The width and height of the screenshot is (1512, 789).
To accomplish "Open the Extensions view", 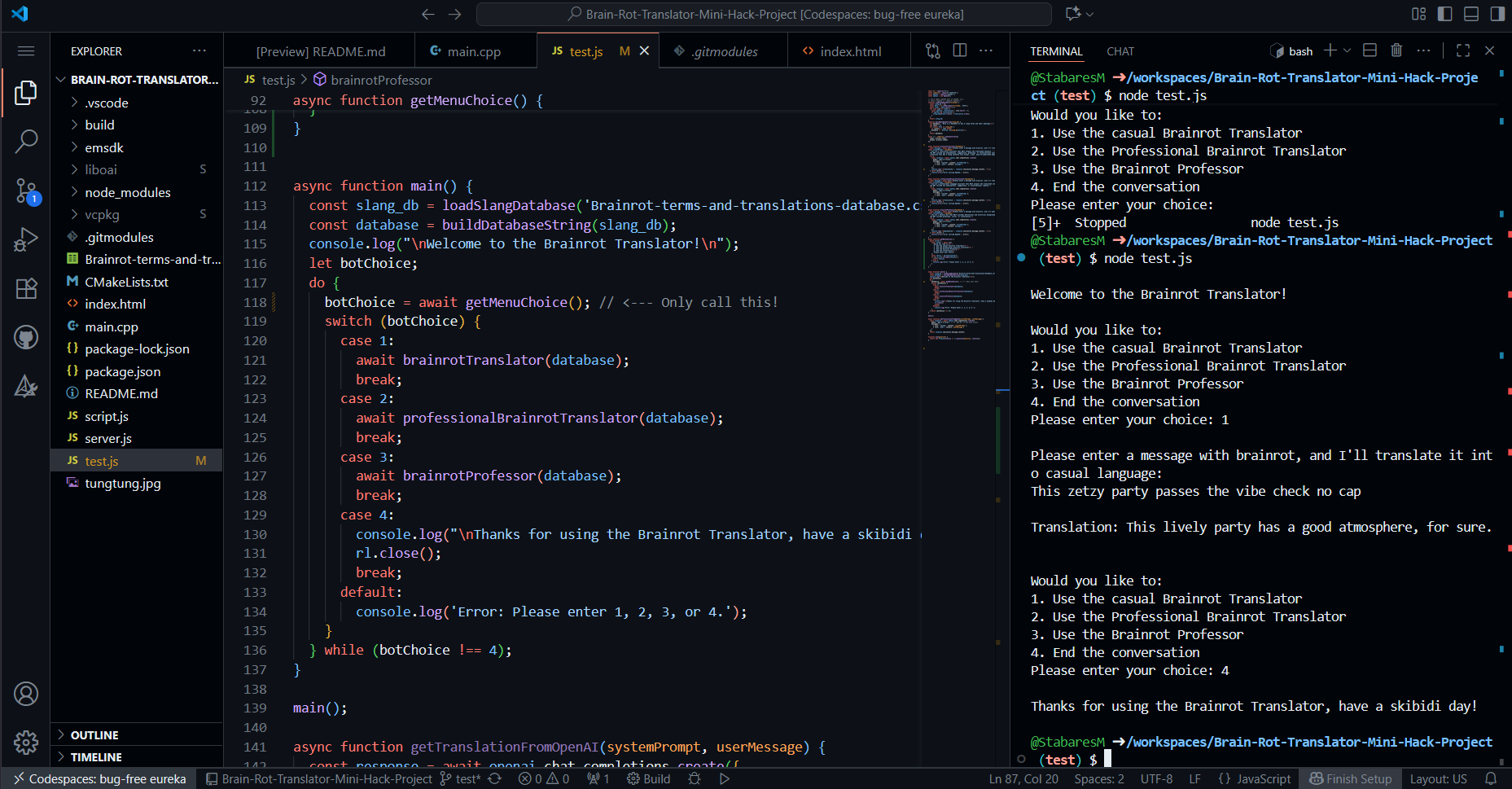I will click(x=26, y=288).
